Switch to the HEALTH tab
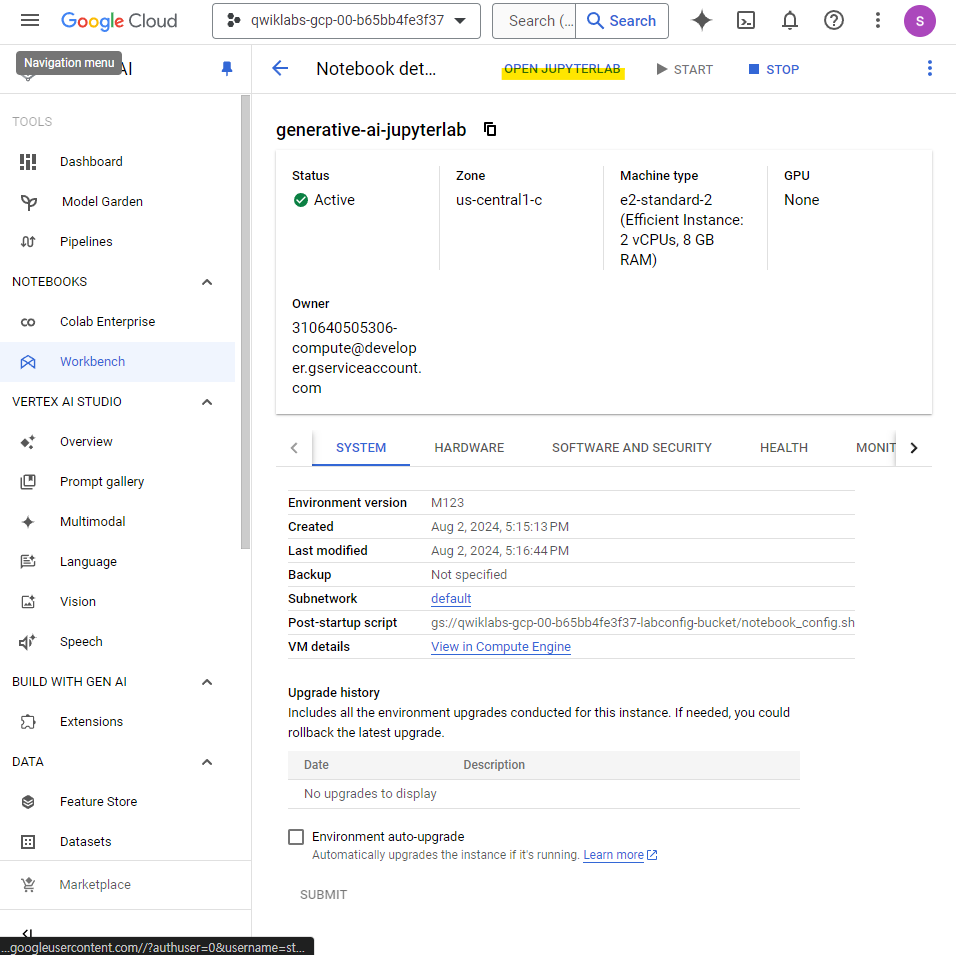 [783, 448]
